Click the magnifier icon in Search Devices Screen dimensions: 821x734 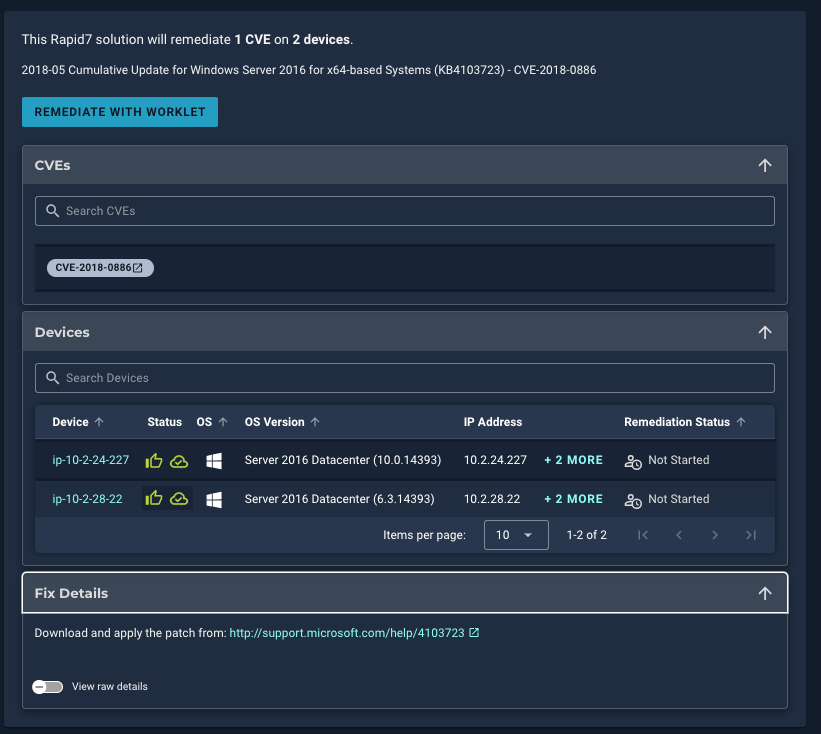click(x=52, y=377)
